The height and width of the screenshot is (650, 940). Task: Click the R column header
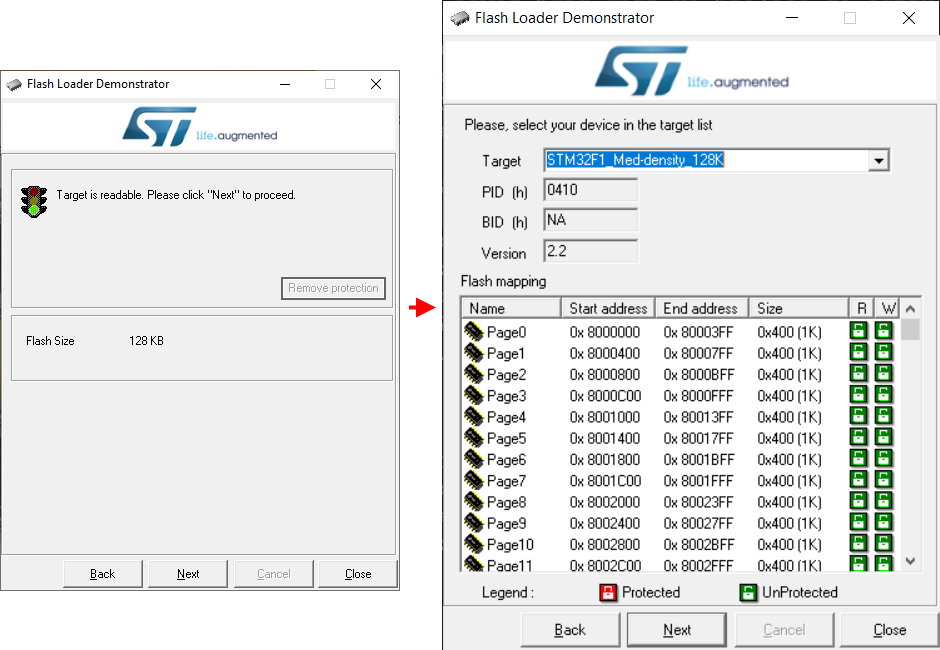click(861, 308)
